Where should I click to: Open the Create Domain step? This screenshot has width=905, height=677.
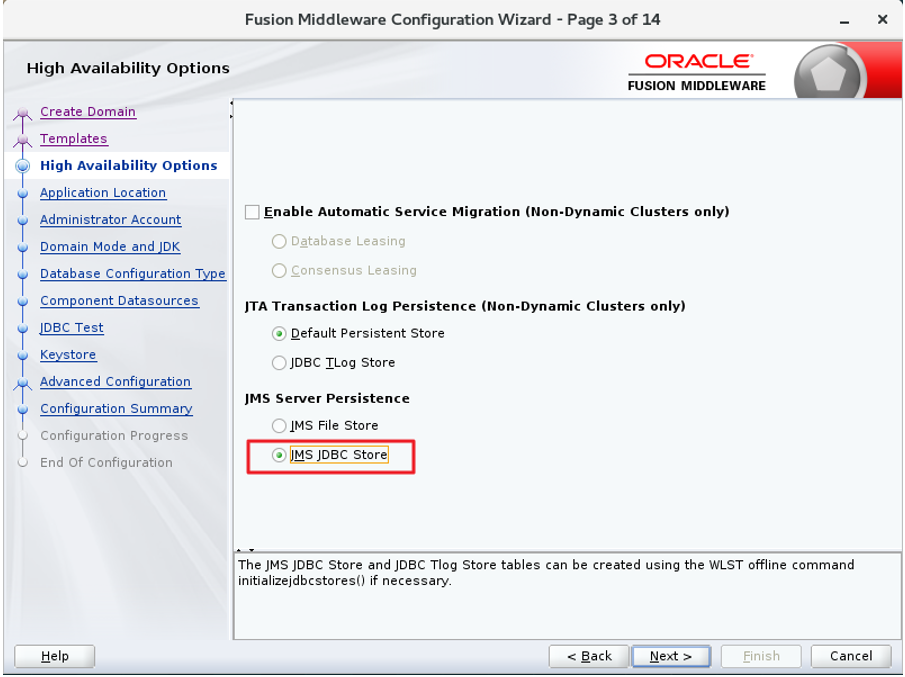[x=88, y=111]
